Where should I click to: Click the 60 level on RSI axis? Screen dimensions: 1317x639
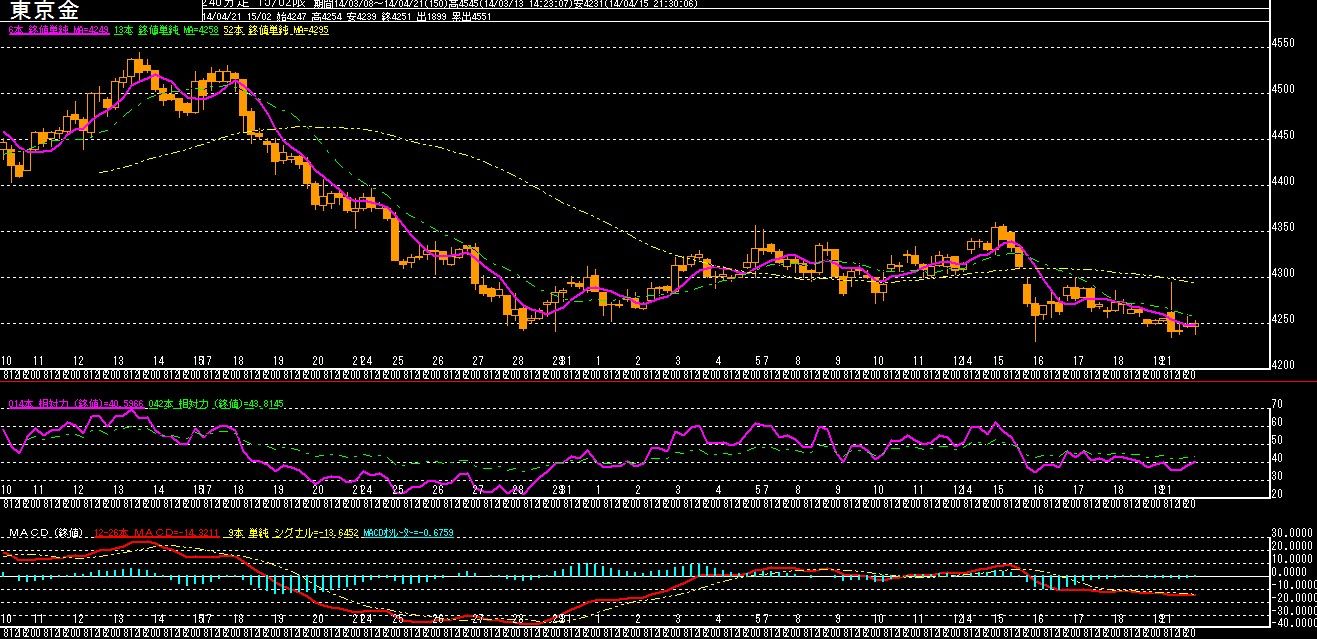1276,422
